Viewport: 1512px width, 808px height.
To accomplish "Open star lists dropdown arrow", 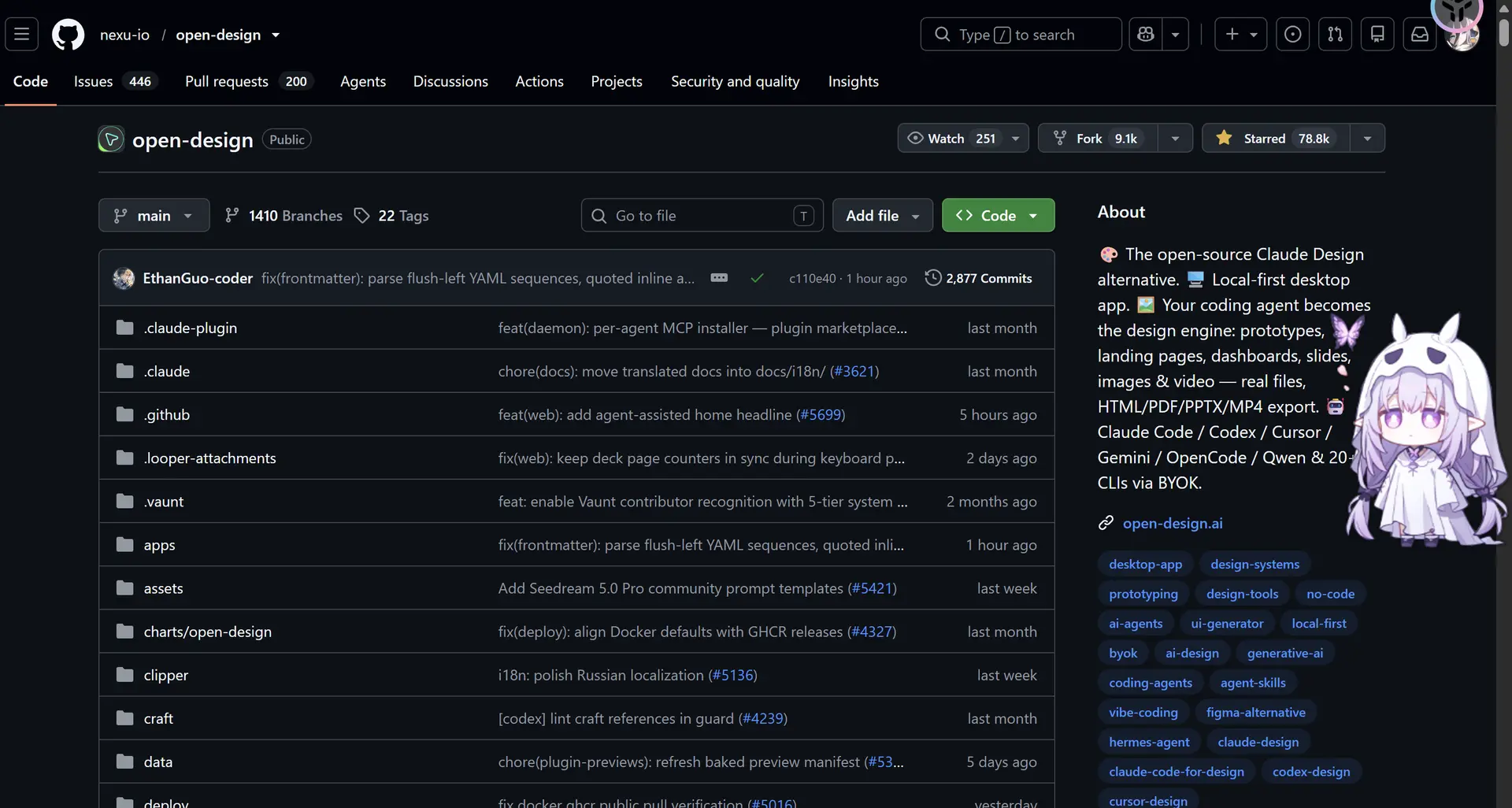I will pyautogui.click(x=1367, y=138).
